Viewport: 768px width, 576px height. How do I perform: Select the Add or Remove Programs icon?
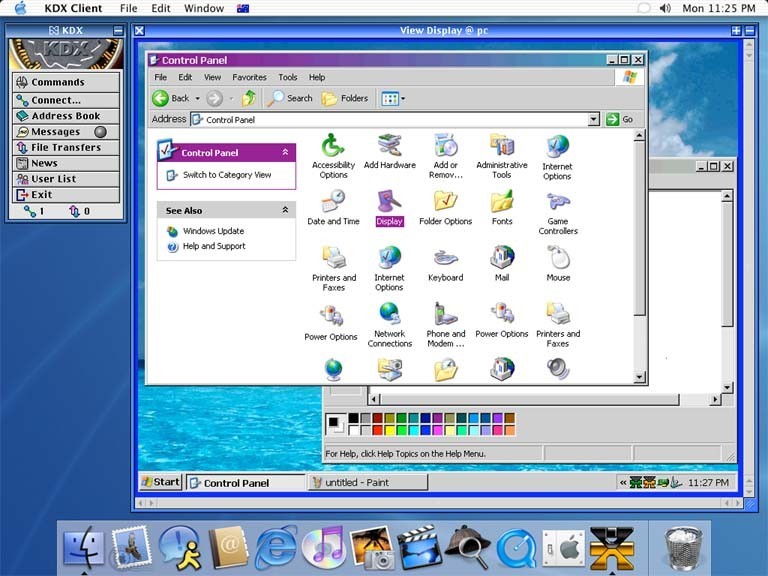pos(445,156)
